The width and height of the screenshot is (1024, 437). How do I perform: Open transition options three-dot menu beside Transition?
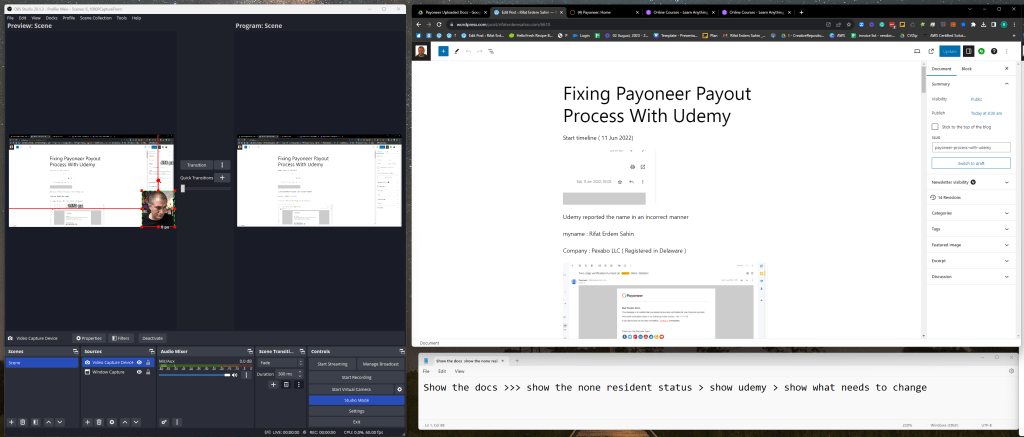tap(223, 165)
